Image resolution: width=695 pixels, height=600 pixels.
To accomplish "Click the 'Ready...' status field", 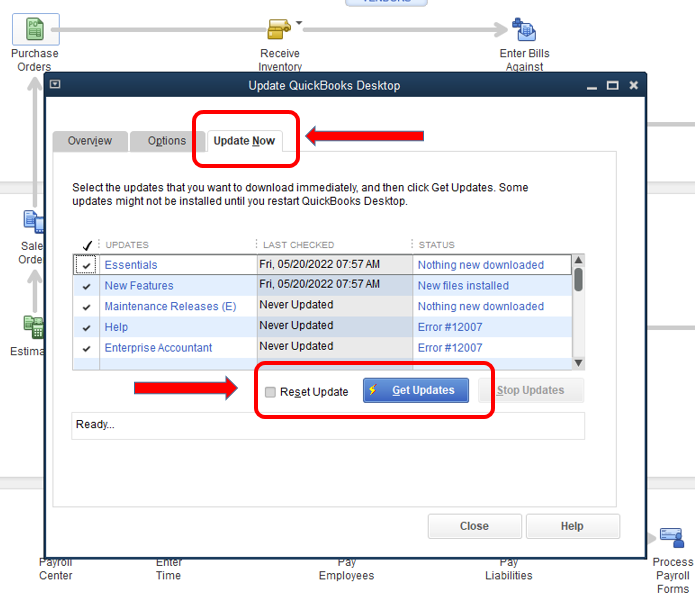I will click(328, 426).
